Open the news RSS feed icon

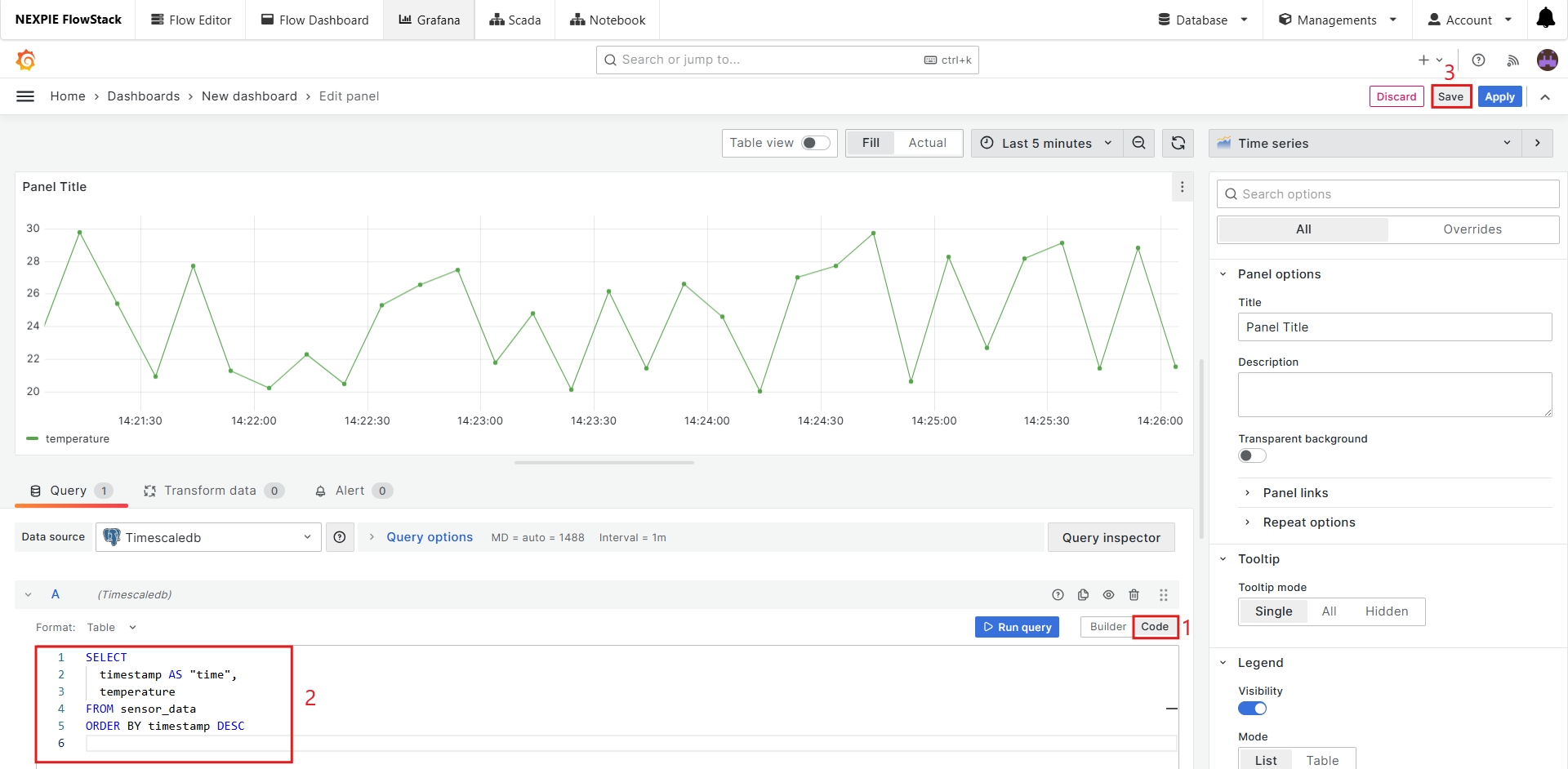[1512, 60]
